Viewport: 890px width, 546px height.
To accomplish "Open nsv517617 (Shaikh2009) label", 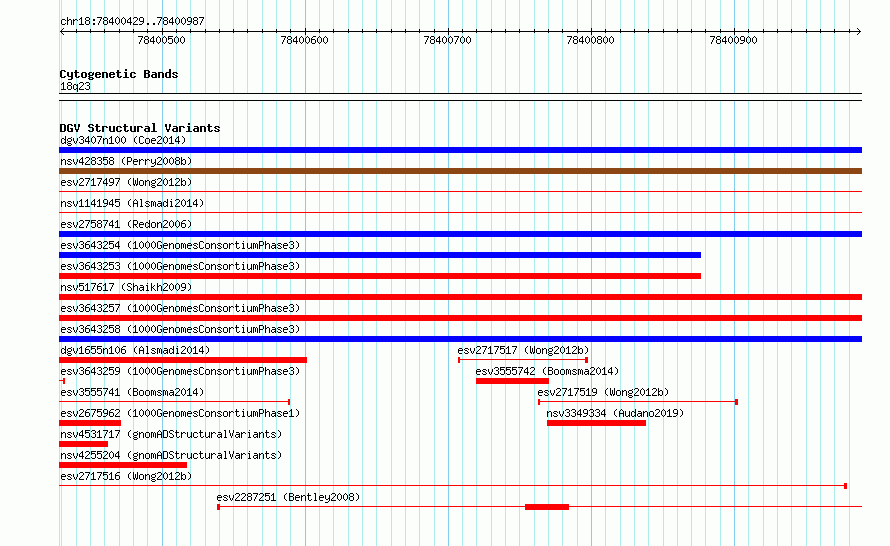I will [x=126, y=287].
